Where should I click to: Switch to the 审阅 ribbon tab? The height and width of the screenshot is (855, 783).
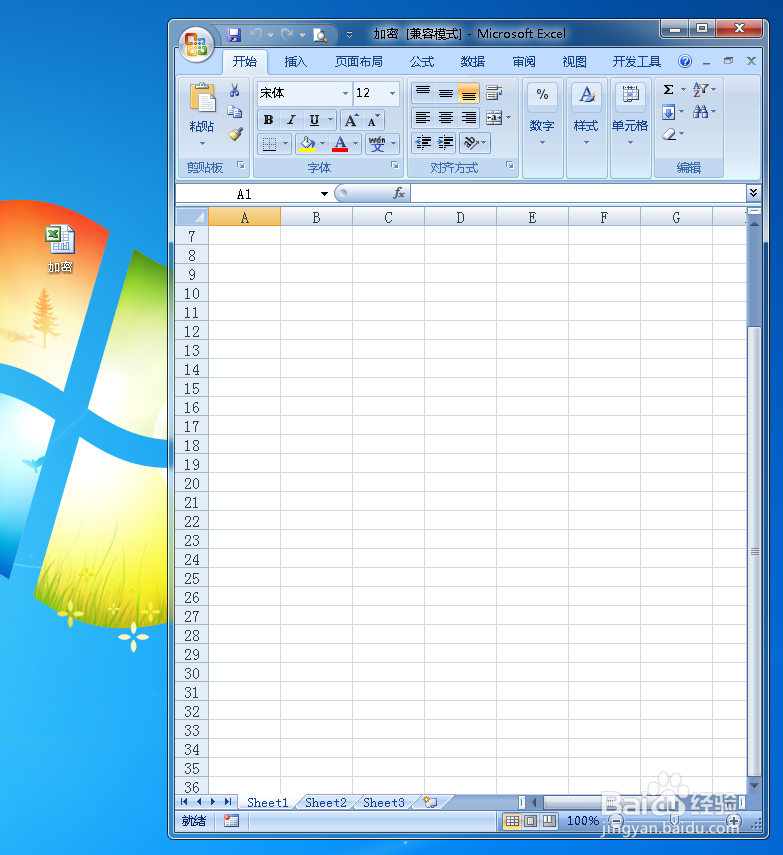point(524,62)
